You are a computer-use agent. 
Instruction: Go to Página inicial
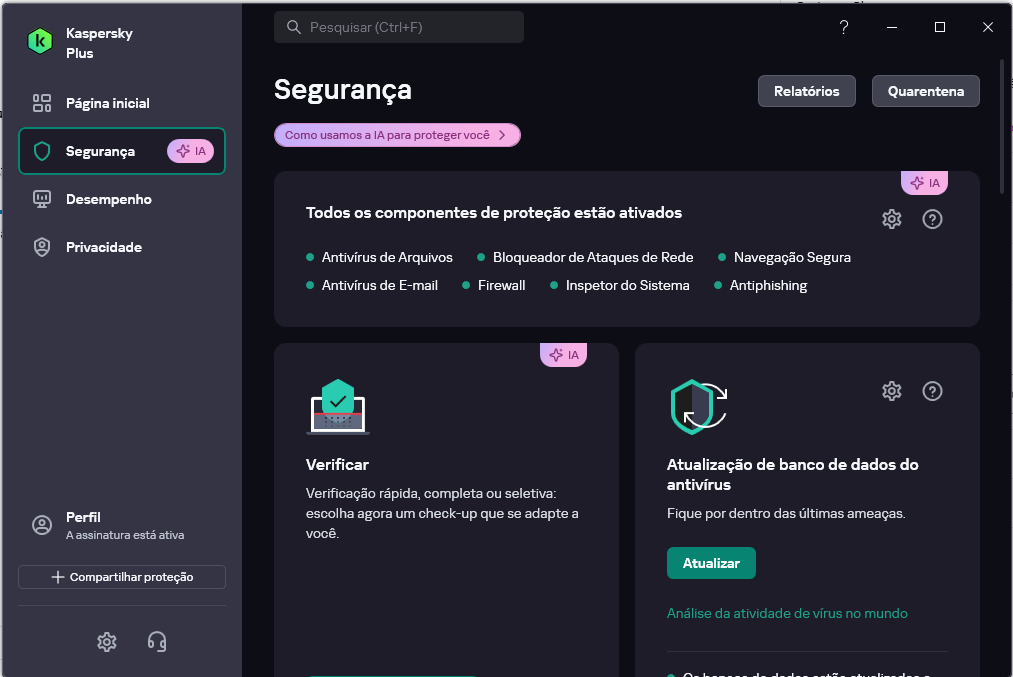point(107,103)
